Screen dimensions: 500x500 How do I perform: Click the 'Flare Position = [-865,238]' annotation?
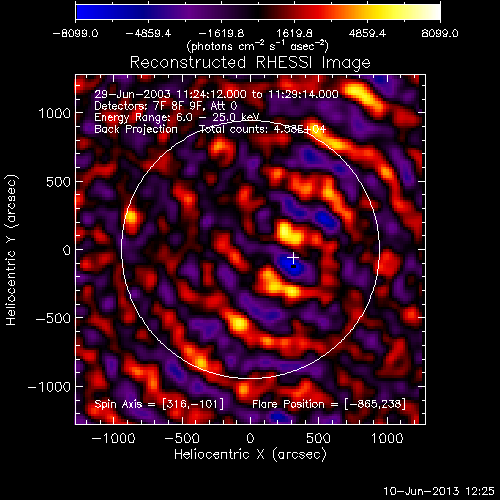pyautogui.click(x=329, y=404)
